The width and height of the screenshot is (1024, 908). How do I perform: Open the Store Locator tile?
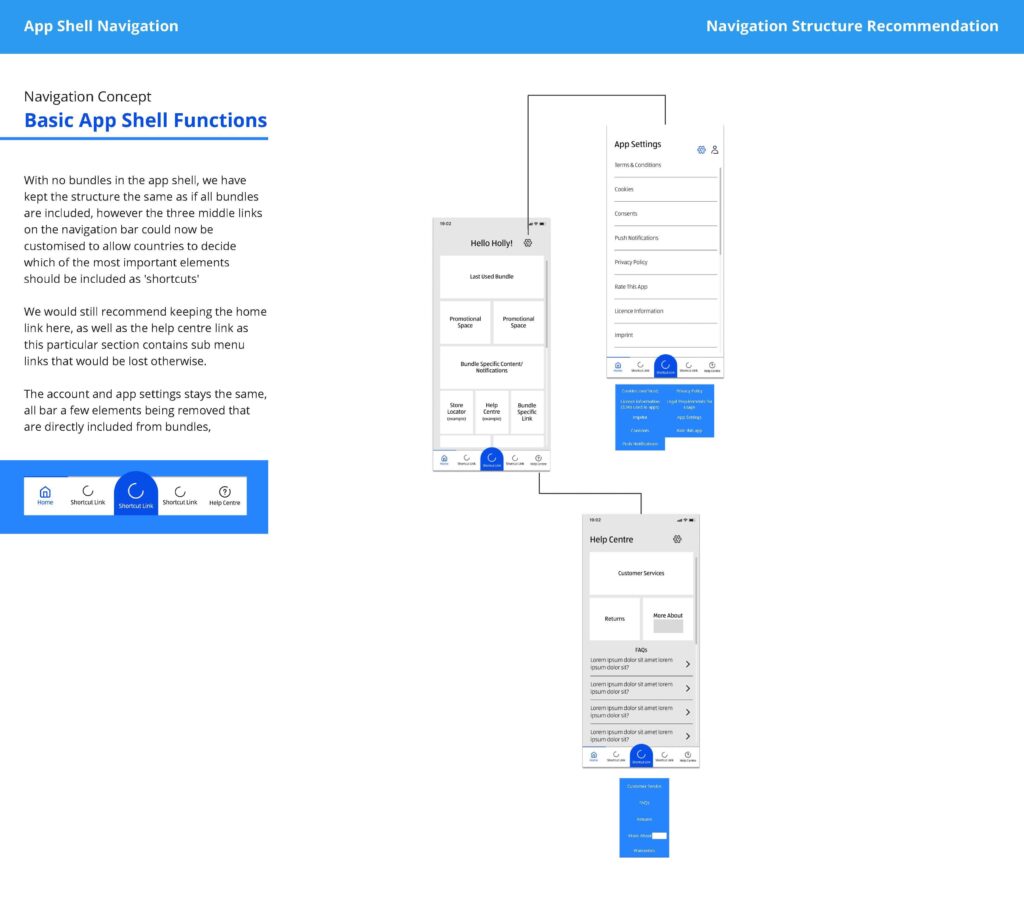456,411
